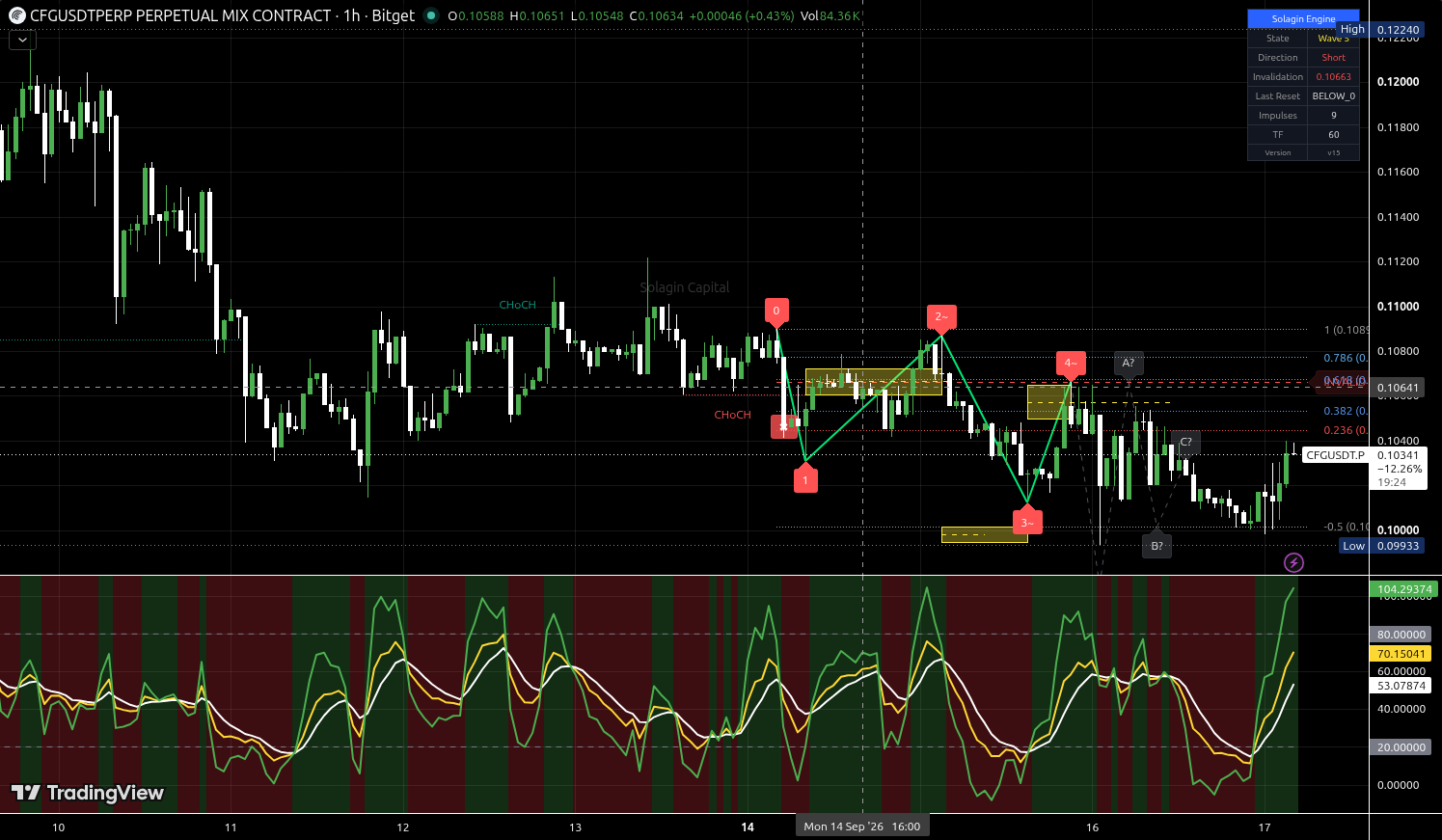Click the Solagin Engine table header

[1303, 18]
